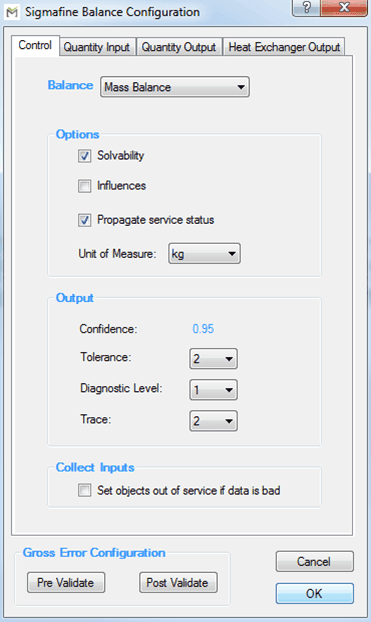Enable the Influences checkbox
Screen dimensions: 371x622
tap(84, 186)
